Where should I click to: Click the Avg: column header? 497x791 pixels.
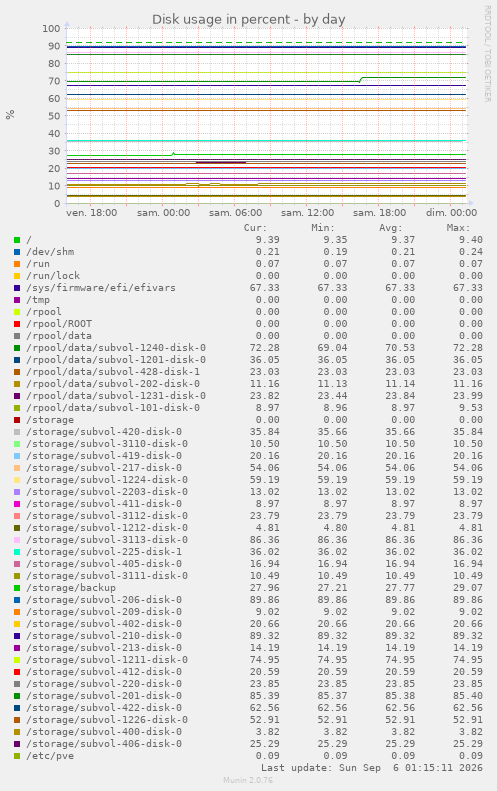pyautogui.click(x=391, y=228)
